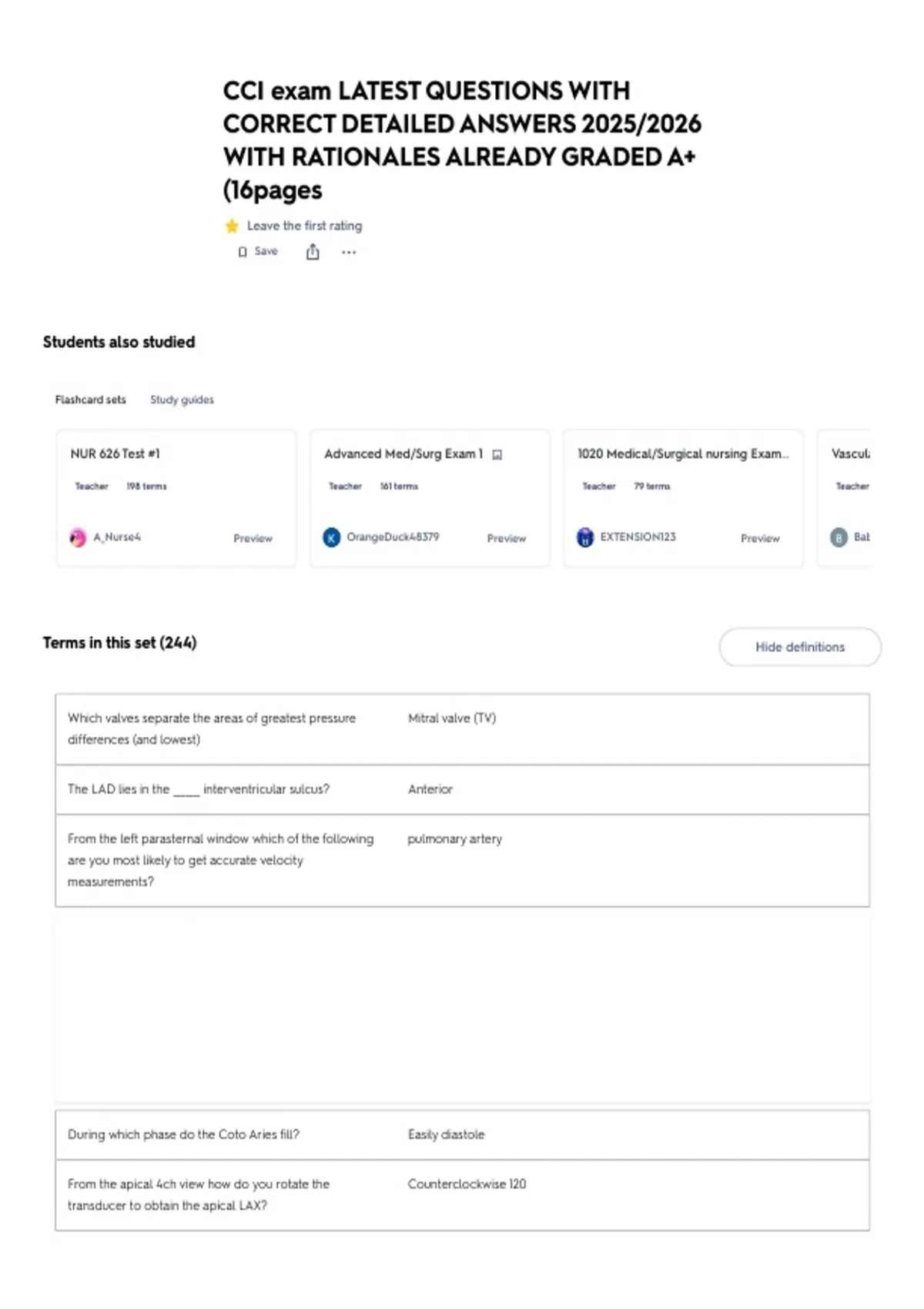Preview the NUR 626 Test #1 set
924x1309 pixels.
(x=253, y=538)
